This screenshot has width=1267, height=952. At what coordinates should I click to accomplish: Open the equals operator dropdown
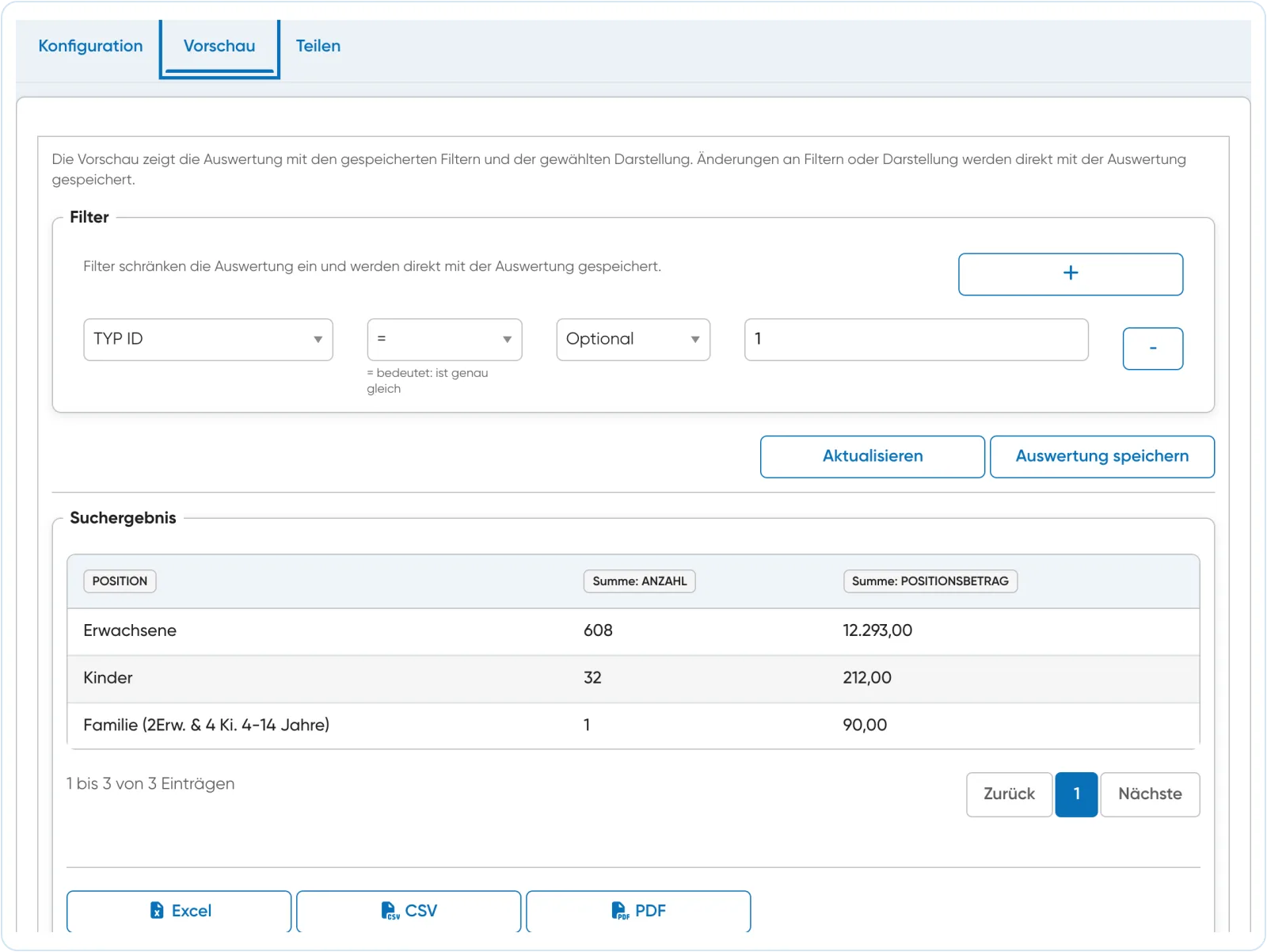(x=444, y=340)
